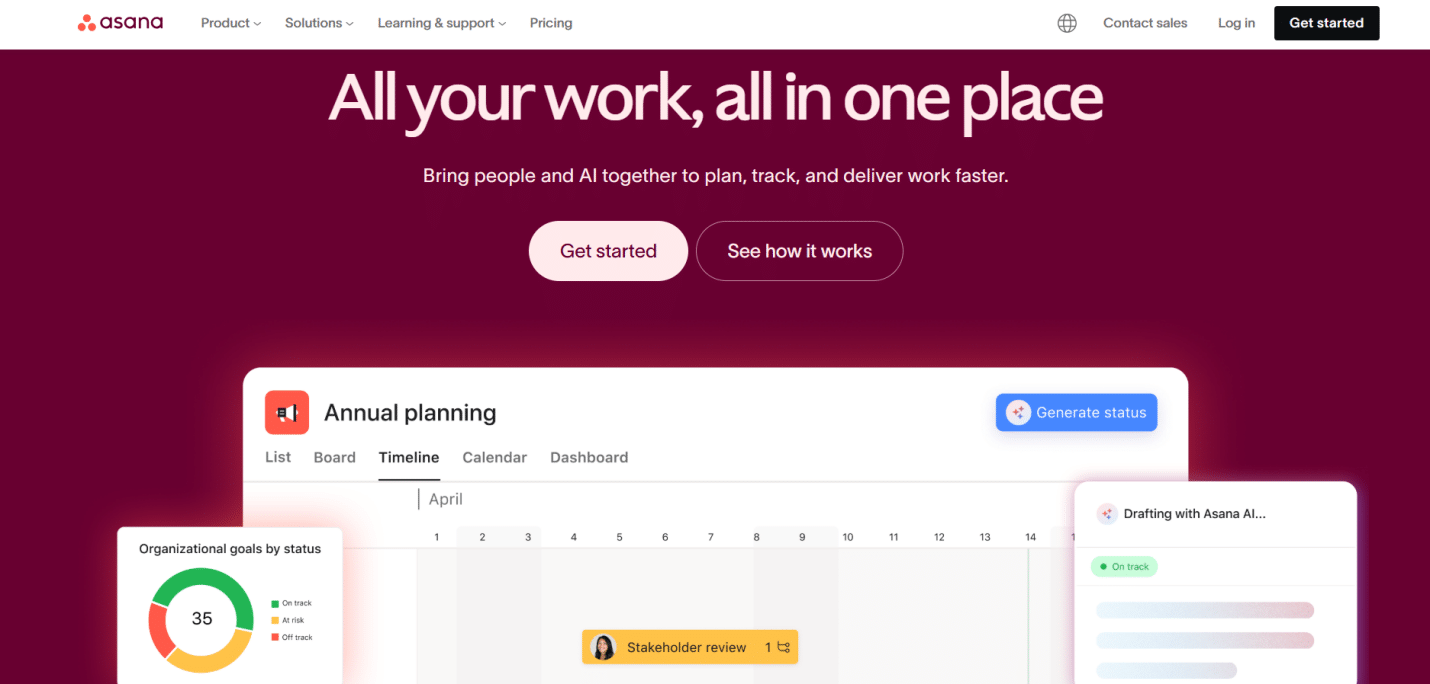Expand the Learning & support menu
This screenshot has height=684, width=1430.
pyautogui.click(x=441, y=23)
